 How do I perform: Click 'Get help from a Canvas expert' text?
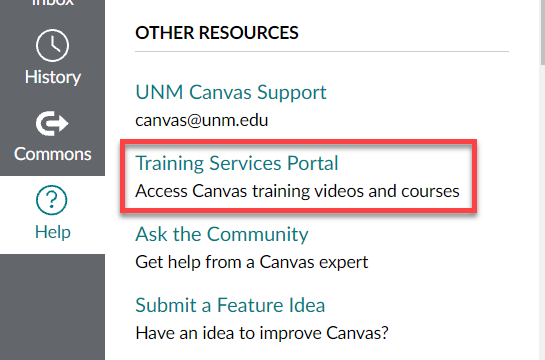[252, 262]
